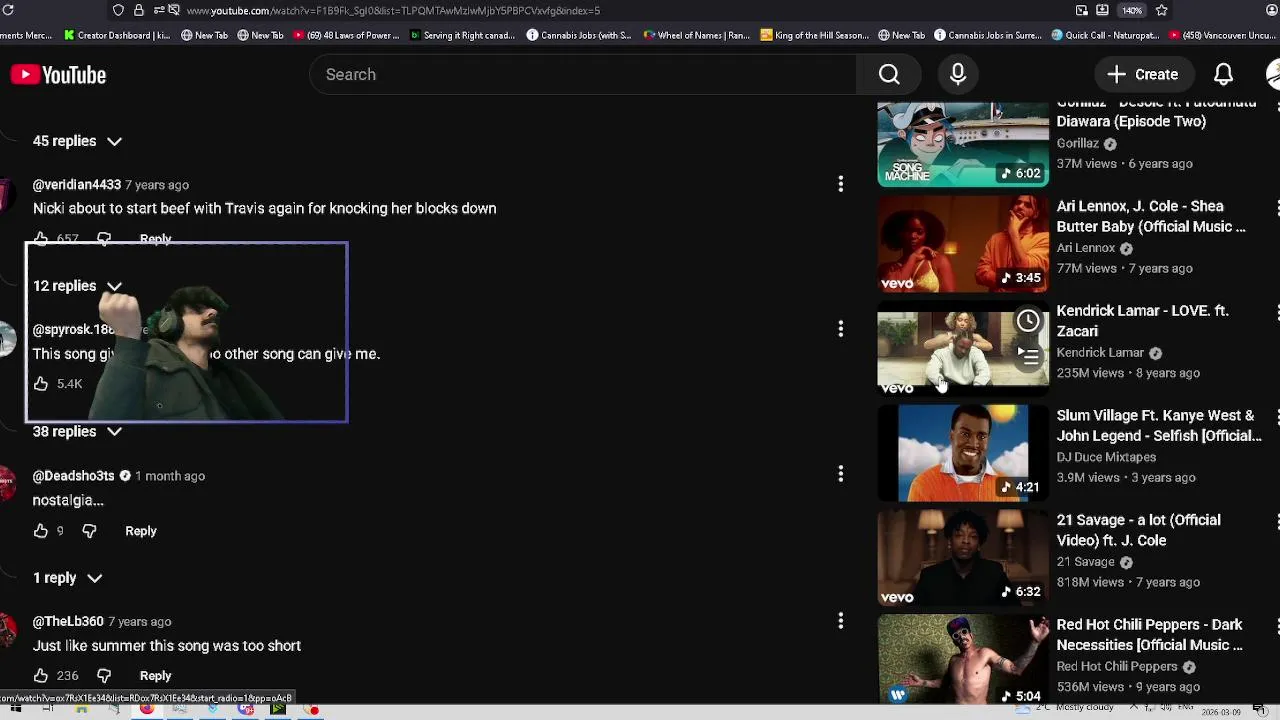Open the YouTube home logo
Screen dimensions: 1280x720
point(58,75)
